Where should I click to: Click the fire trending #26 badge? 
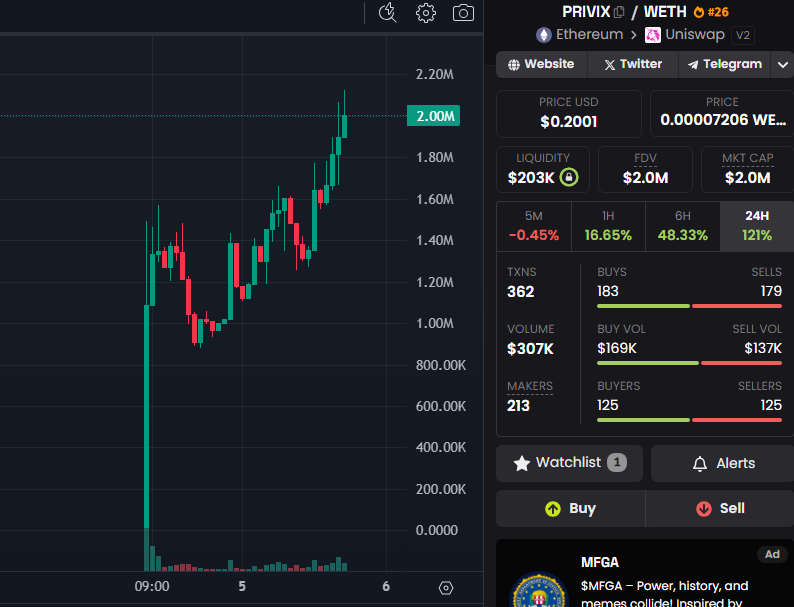pyautogui.click(x=711, y=12)
